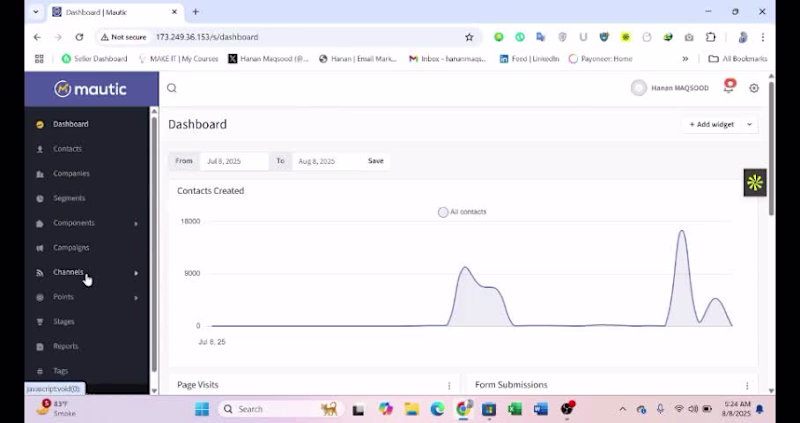This screenshot has height=423, width=800.
Task: Go to Segments in sidebar
Action: [69, 198]
